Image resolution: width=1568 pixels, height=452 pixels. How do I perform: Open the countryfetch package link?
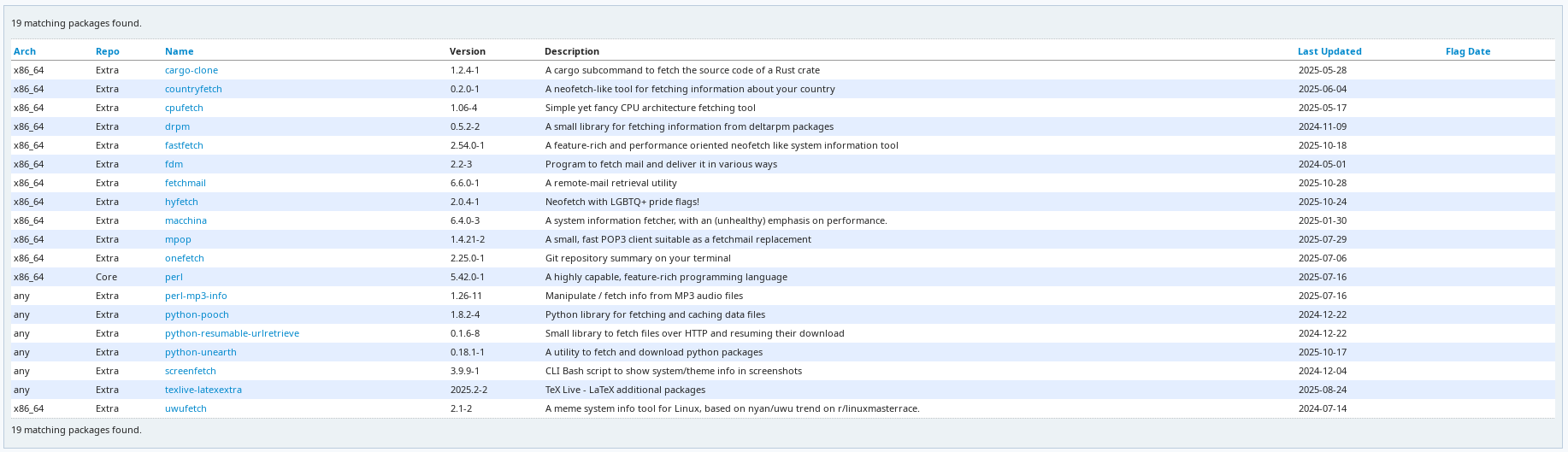click(193, 89)
